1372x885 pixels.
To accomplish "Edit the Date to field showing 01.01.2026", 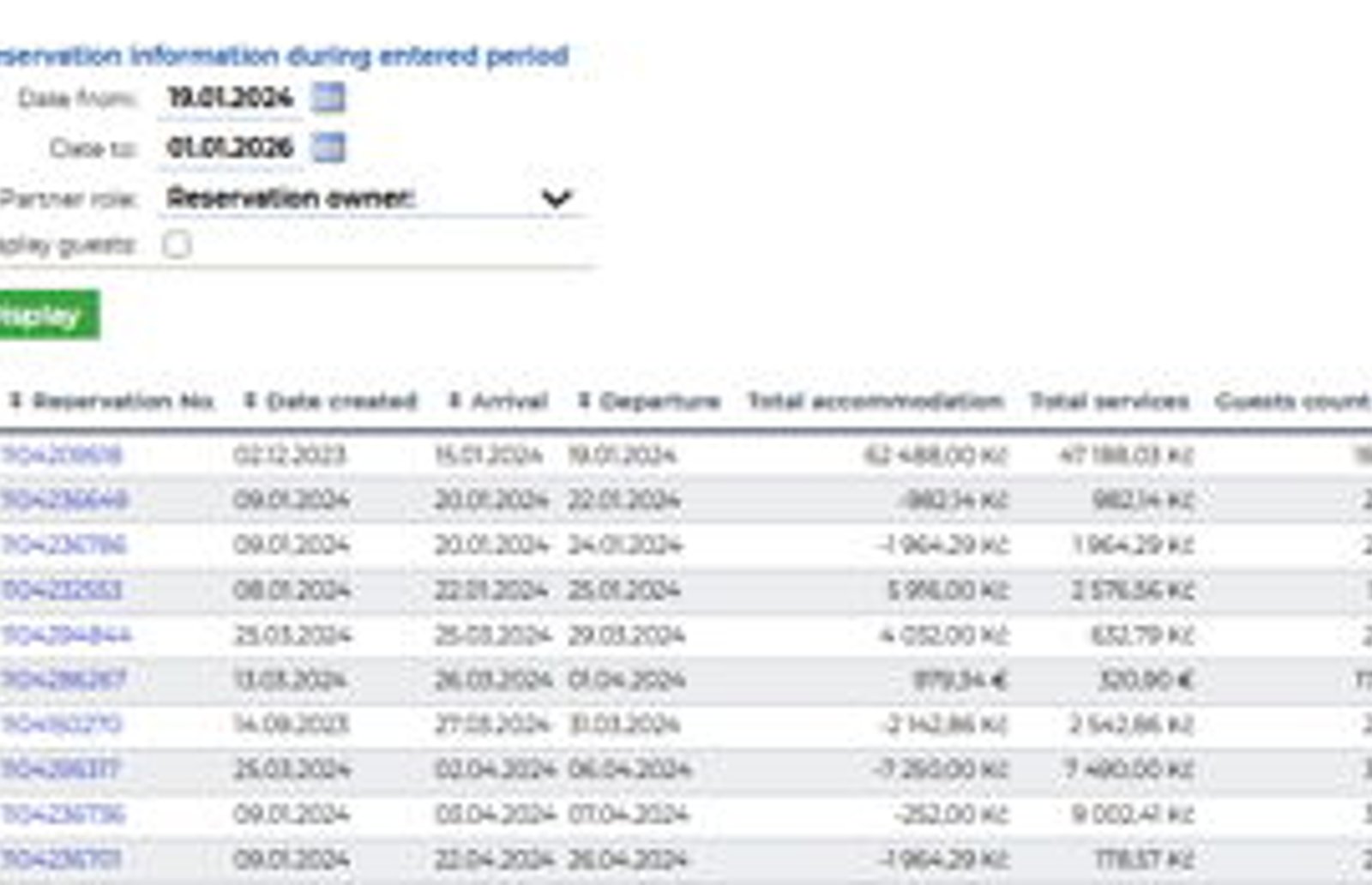I will point(231,147).
